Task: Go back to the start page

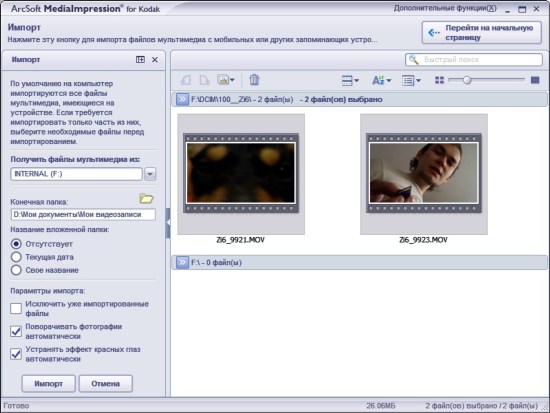Action: [x=482, y=33]
